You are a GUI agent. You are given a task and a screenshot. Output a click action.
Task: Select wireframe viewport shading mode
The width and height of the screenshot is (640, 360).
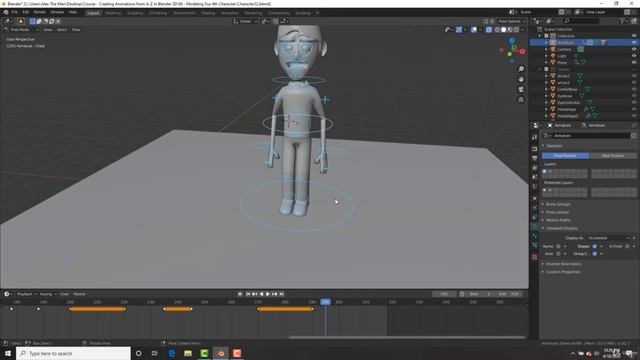coord(497,30)
